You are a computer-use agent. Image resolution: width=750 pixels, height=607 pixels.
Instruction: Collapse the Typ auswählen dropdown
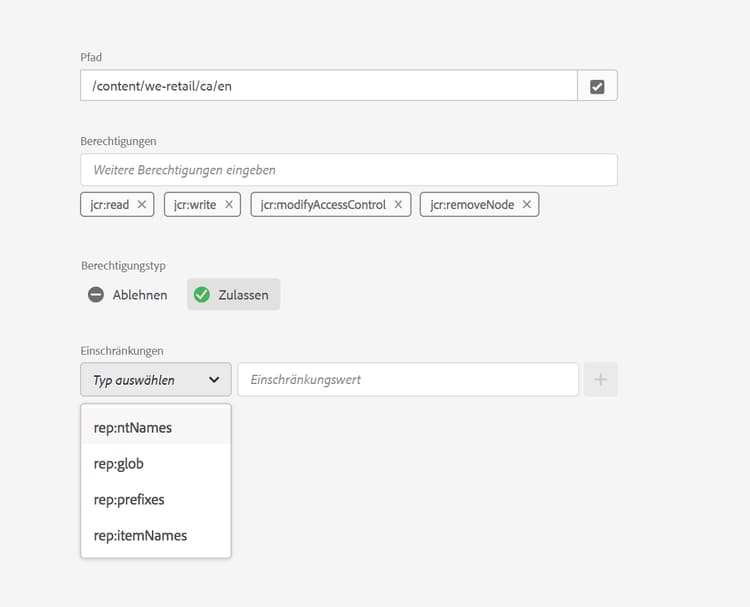coord(156,380)
